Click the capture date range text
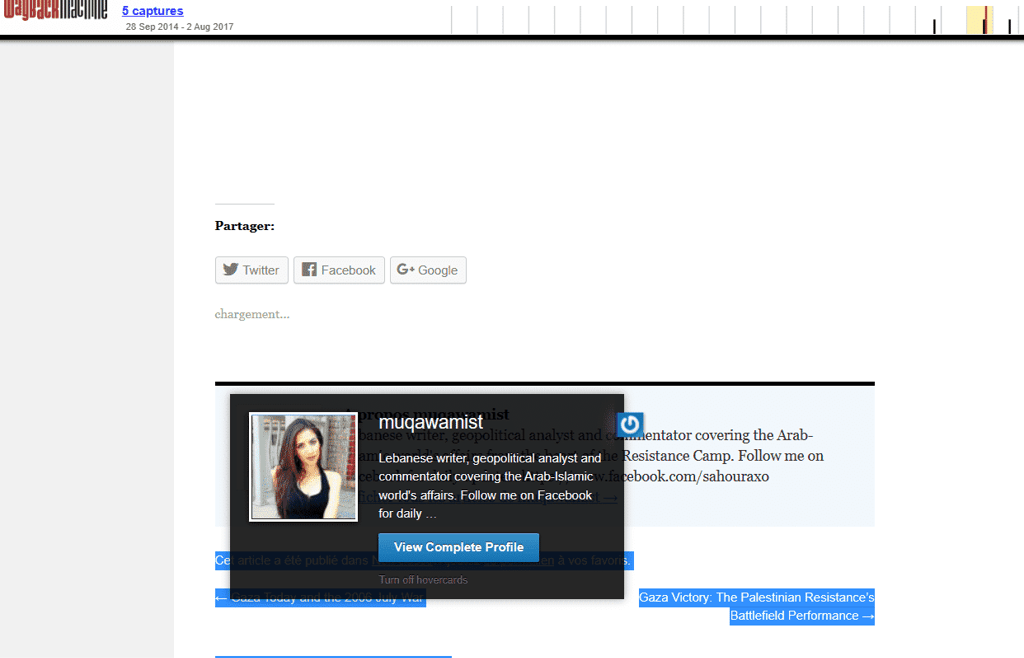The width and height of the screenshot is (1024, 658). 180,27
